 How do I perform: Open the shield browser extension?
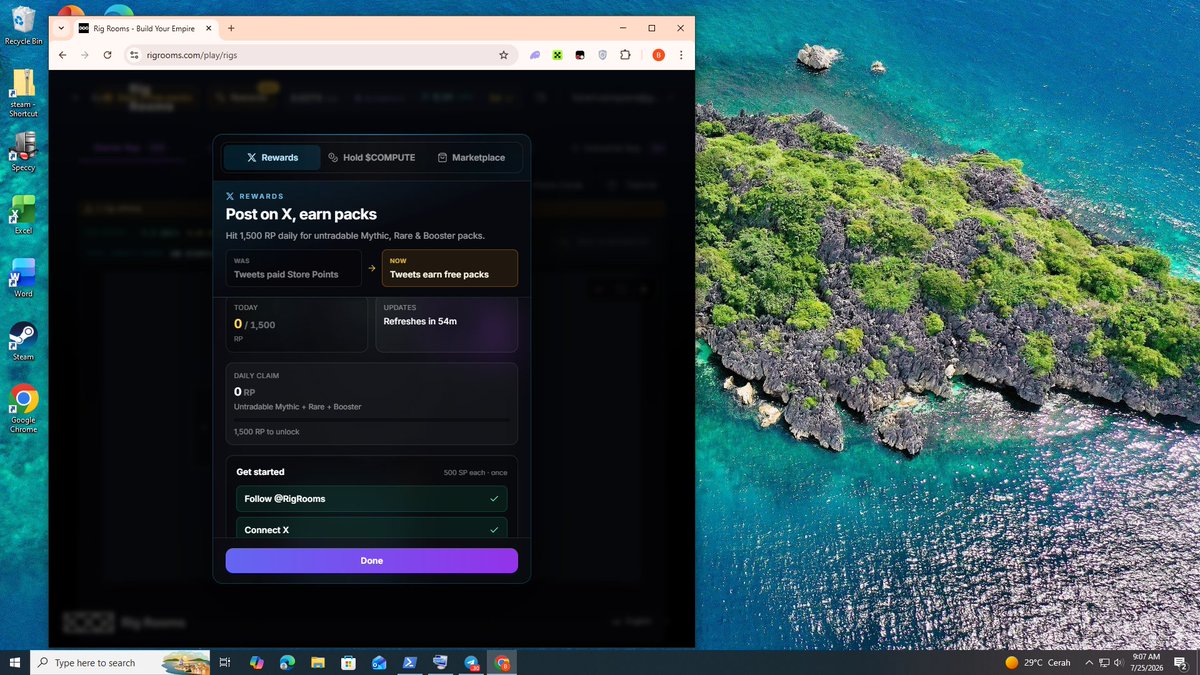[x=602, y=55]
